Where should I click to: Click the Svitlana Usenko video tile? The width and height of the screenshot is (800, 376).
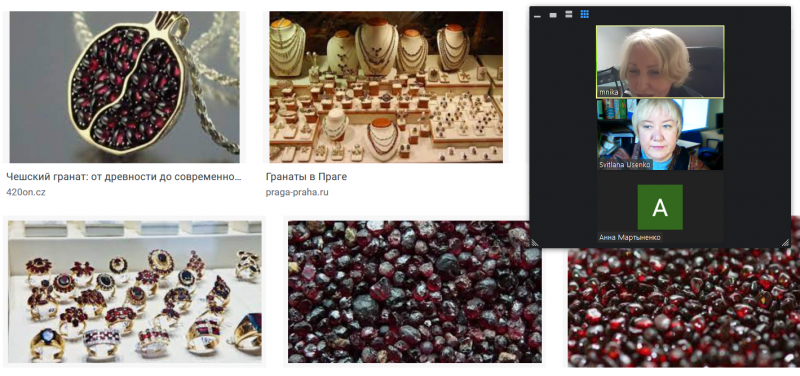[660, 135]
